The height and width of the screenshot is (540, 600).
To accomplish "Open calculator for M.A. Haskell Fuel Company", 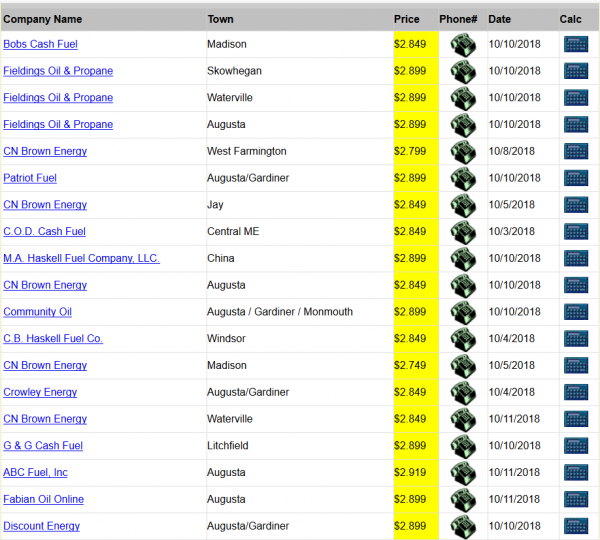I will pyautogui.click(x=575, y=259).
